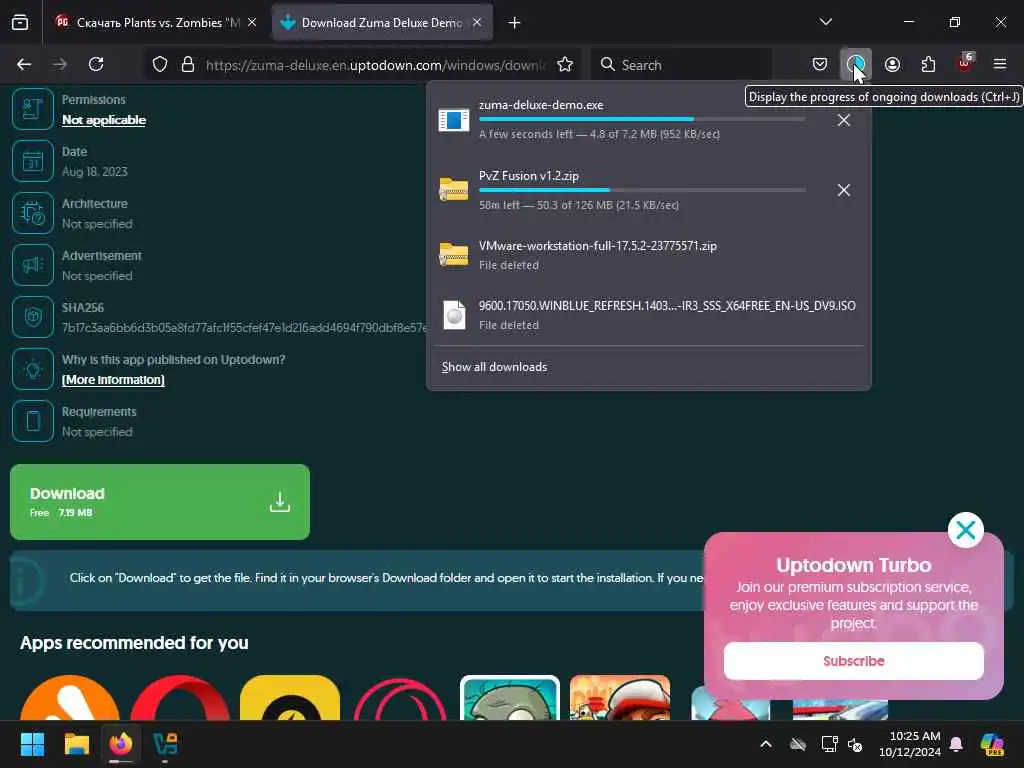Click Subscribe in Uptodown Turbo popup
This screenshot has height=768, width=1024.
click(854, 661)
